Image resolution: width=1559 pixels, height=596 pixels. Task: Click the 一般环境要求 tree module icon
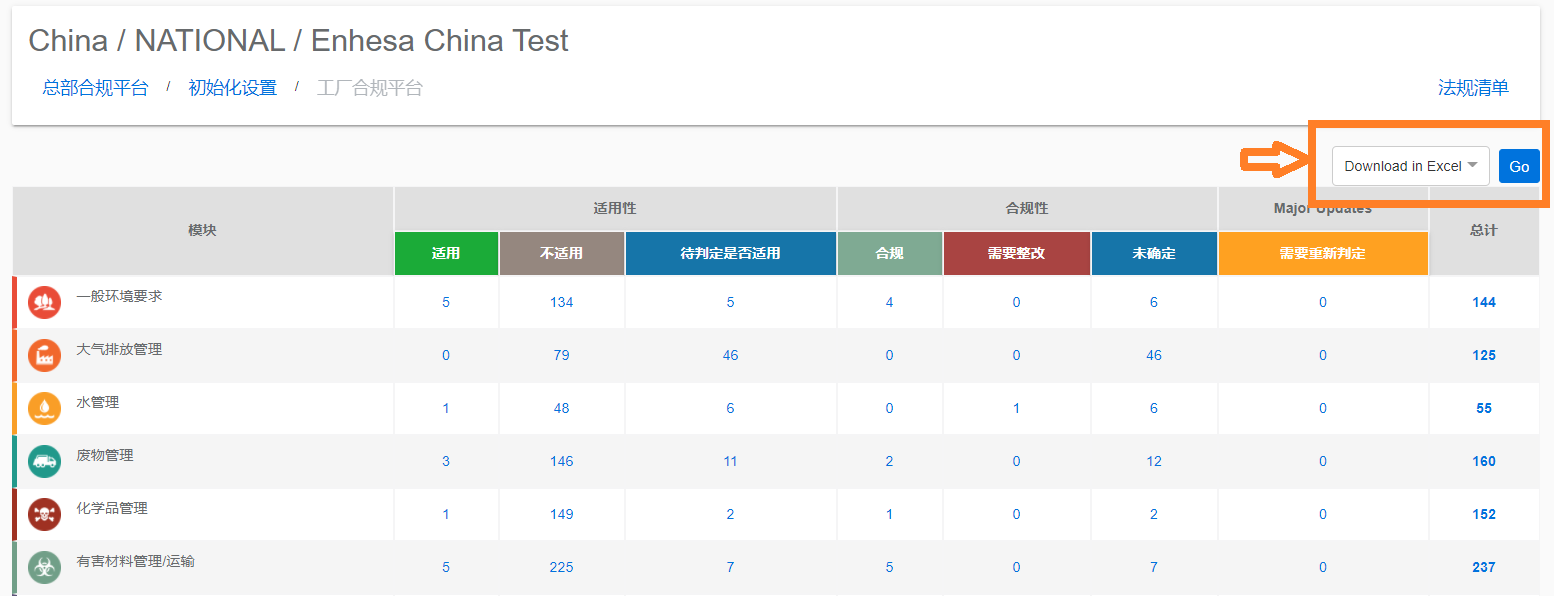pos(45,302)
